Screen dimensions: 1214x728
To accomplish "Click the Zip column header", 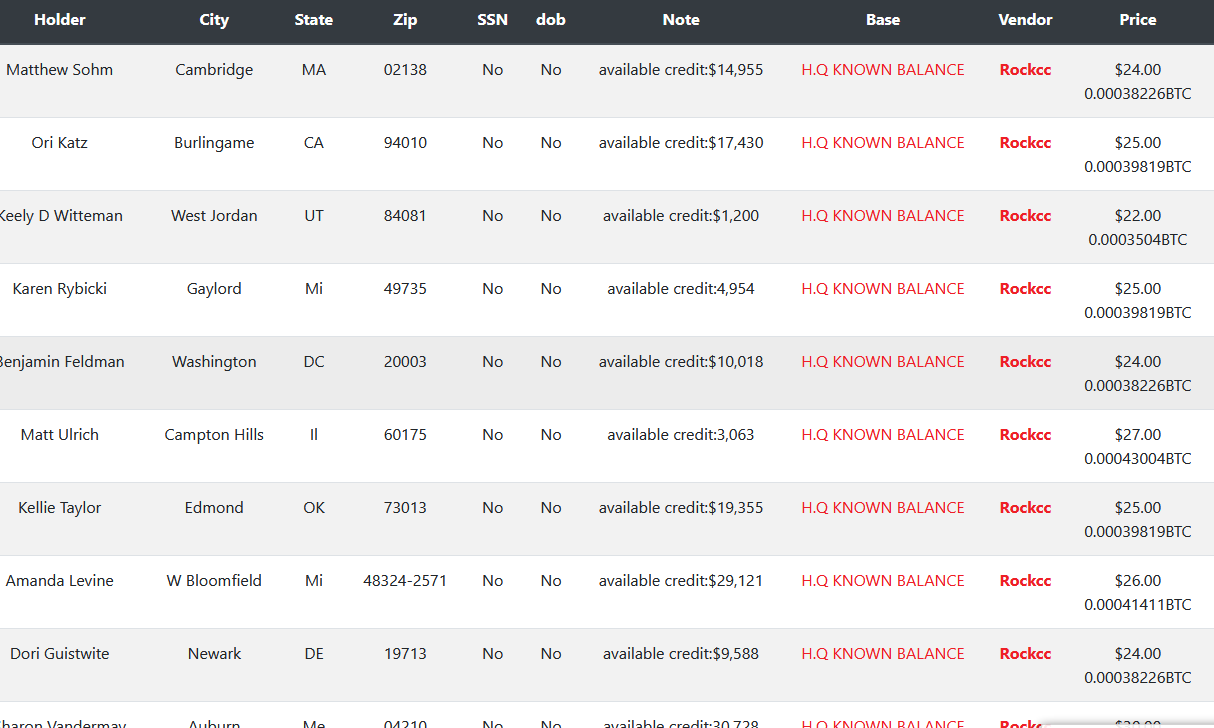I will (405, 20).
